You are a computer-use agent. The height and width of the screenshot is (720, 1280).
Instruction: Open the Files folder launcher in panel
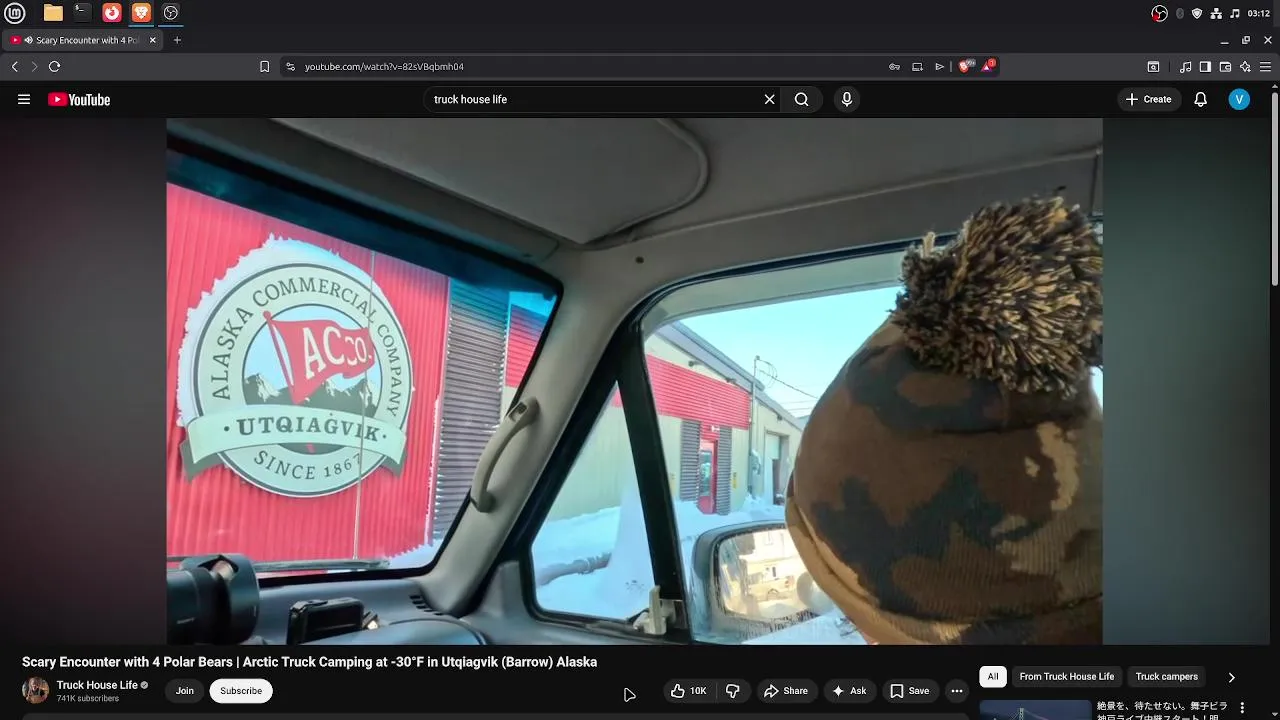53,13
